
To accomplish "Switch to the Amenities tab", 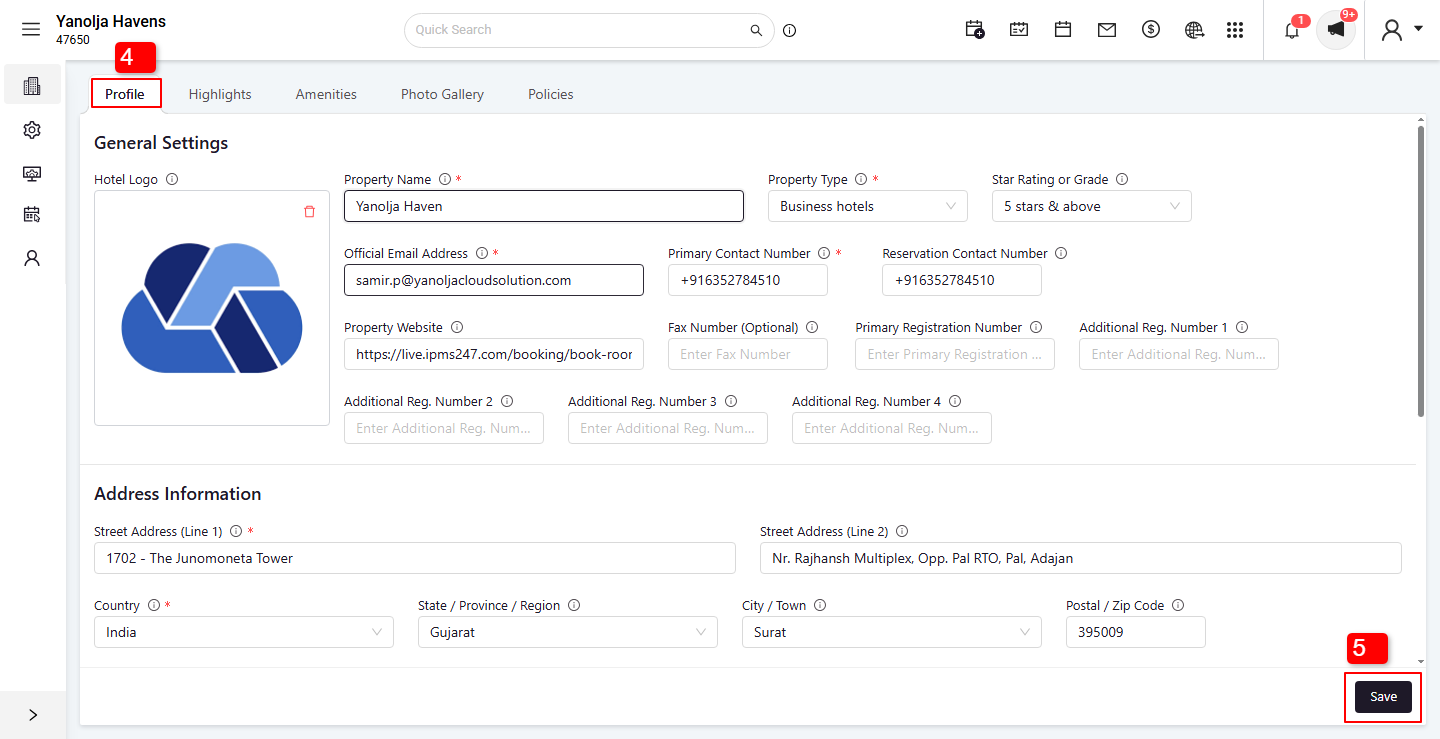I will coord(326,94).
